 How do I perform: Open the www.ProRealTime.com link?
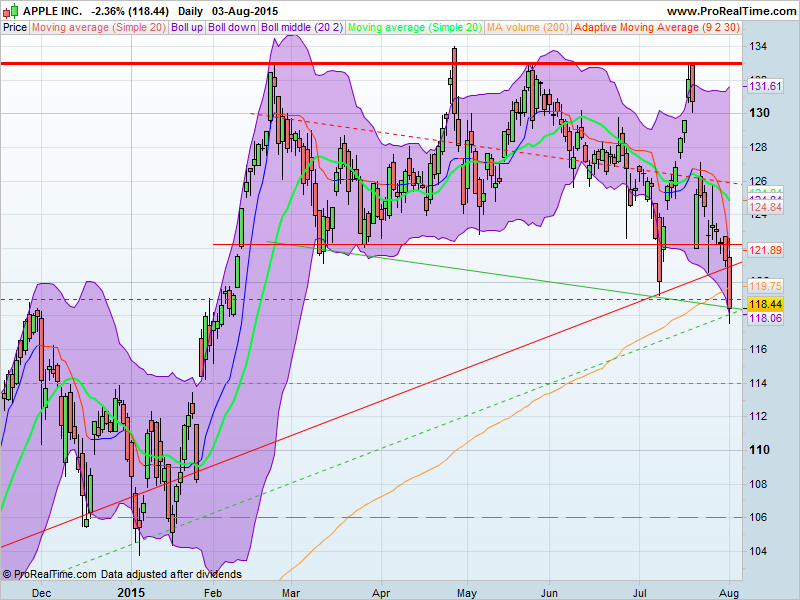click(731, 11)
